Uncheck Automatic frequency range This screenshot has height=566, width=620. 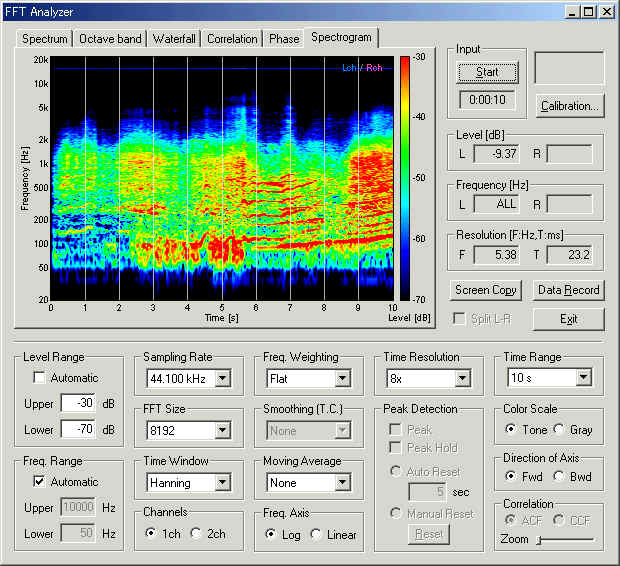(x=39, y=482)
